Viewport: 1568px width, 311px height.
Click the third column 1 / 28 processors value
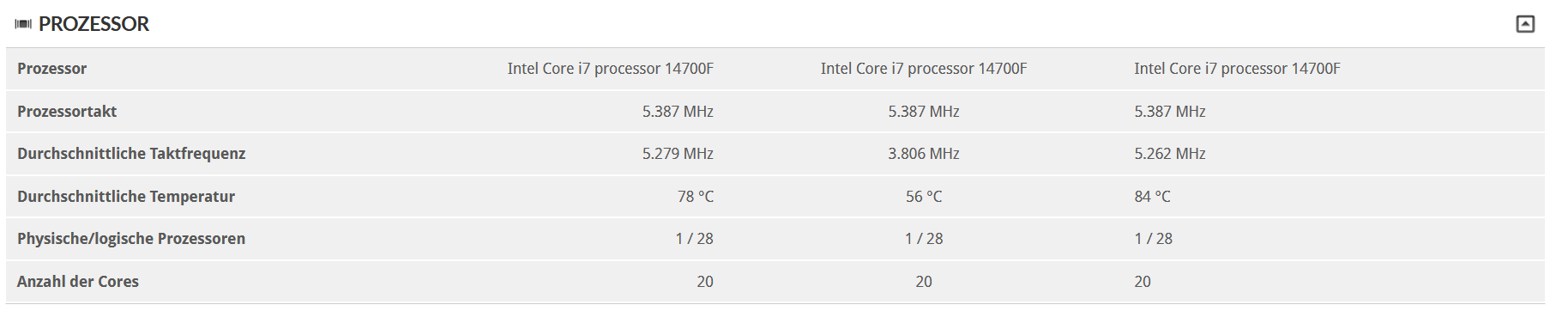tap(1153, 239)
